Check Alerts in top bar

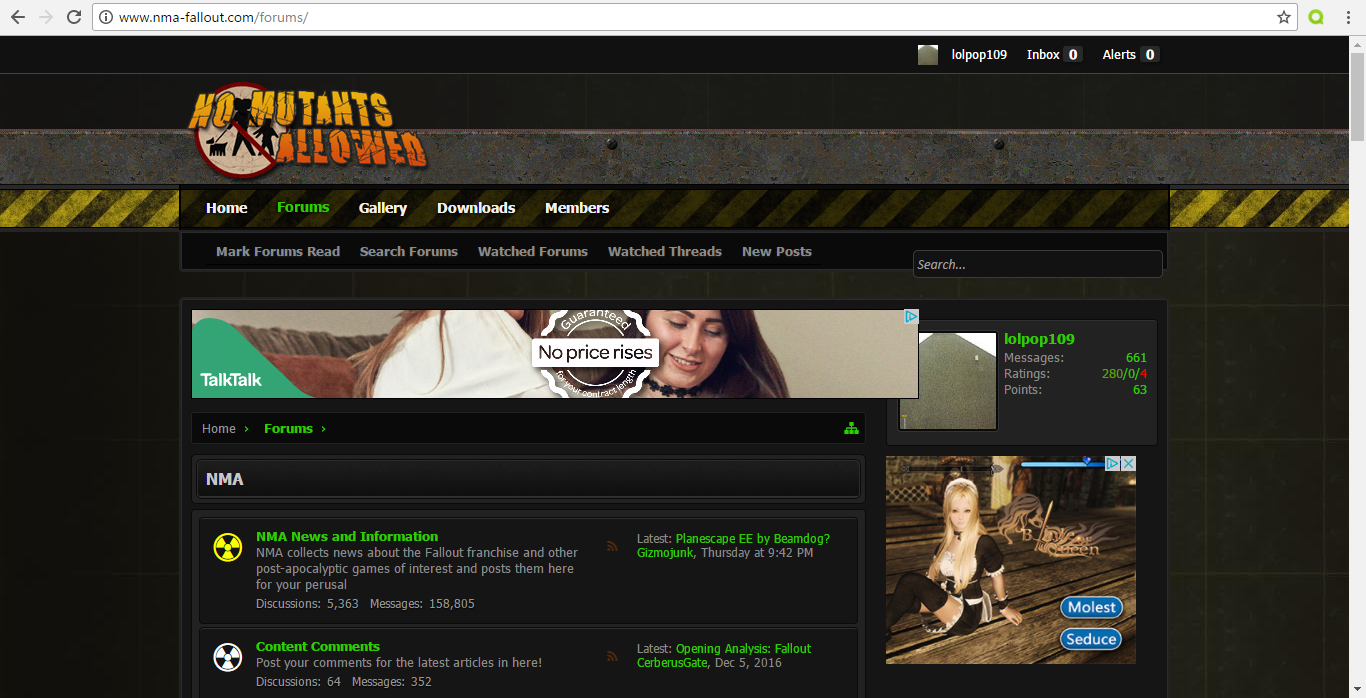click(x=1130, y=55)
